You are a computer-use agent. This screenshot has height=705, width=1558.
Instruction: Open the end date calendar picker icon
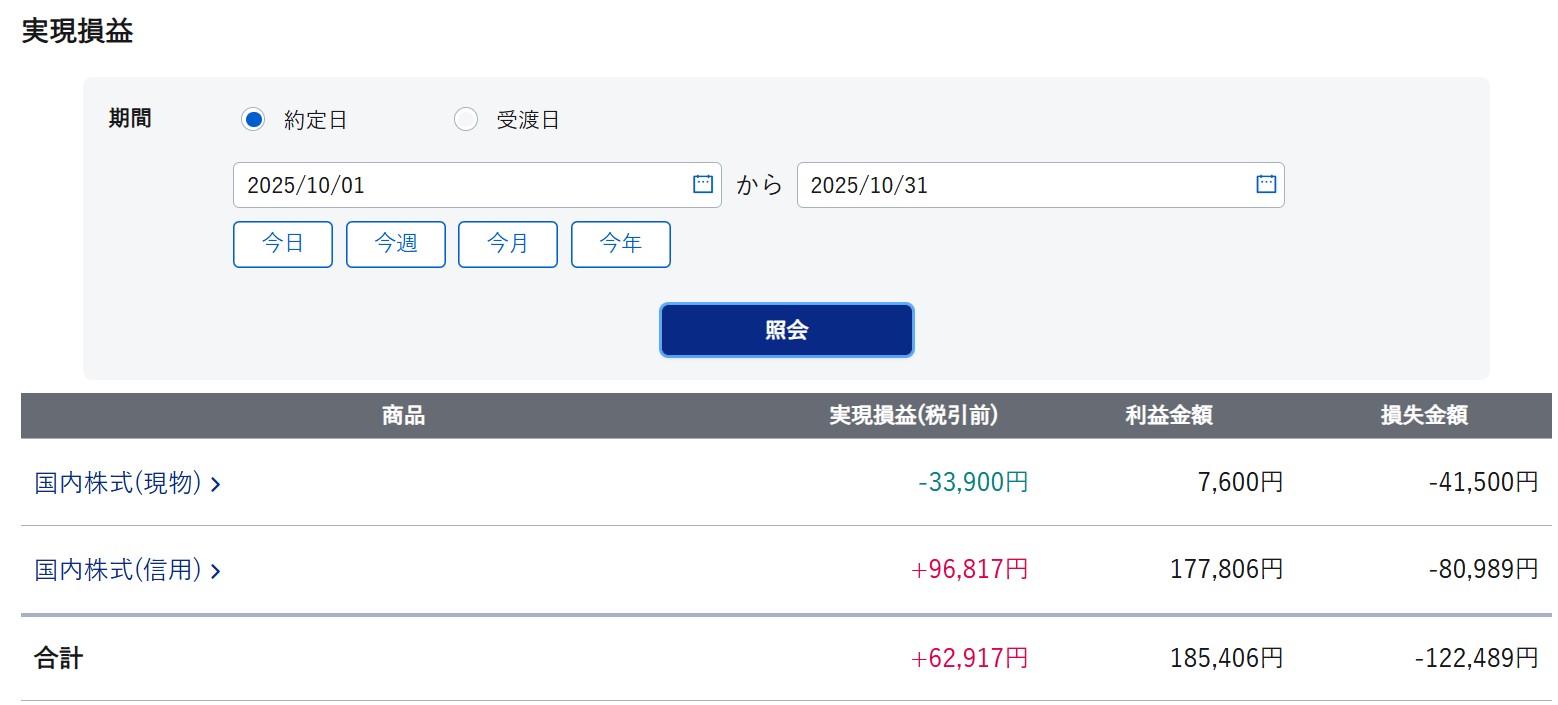pyautogui.click(x=1266, y=184)
